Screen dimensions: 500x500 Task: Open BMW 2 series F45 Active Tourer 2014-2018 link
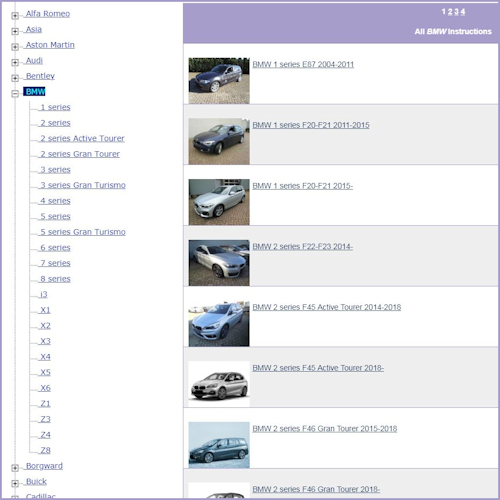pyautogui.click(x=326, y=307)
